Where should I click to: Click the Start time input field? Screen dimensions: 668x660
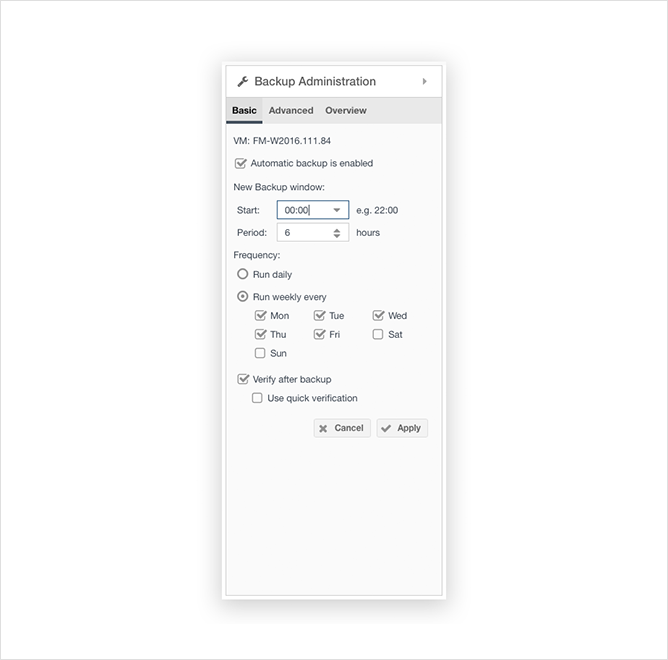[313, 210]
